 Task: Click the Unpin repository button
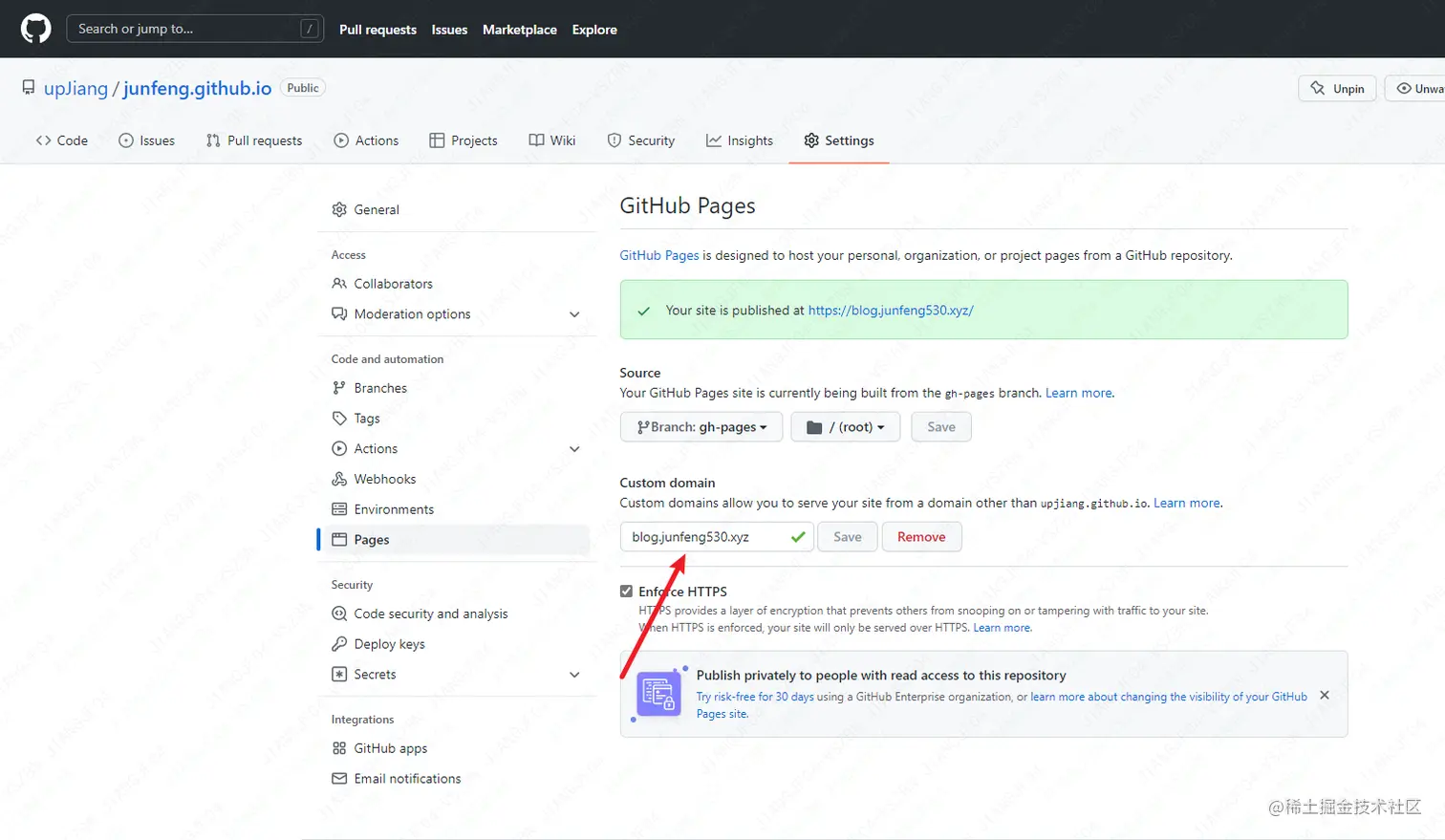coord(1337,89)
